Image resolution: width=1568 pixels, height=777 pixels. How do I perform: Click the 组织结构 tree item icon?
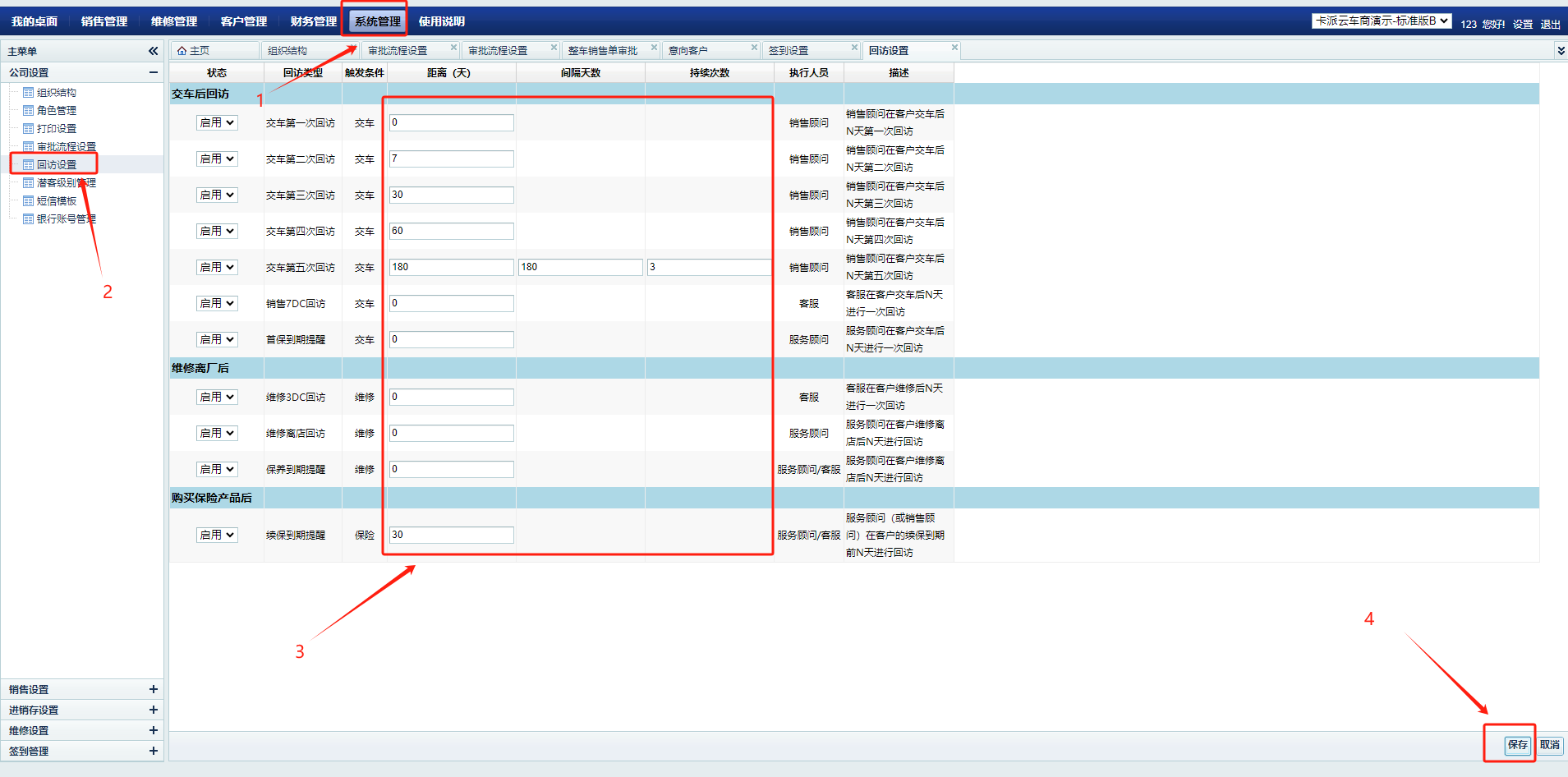point(29,93)
